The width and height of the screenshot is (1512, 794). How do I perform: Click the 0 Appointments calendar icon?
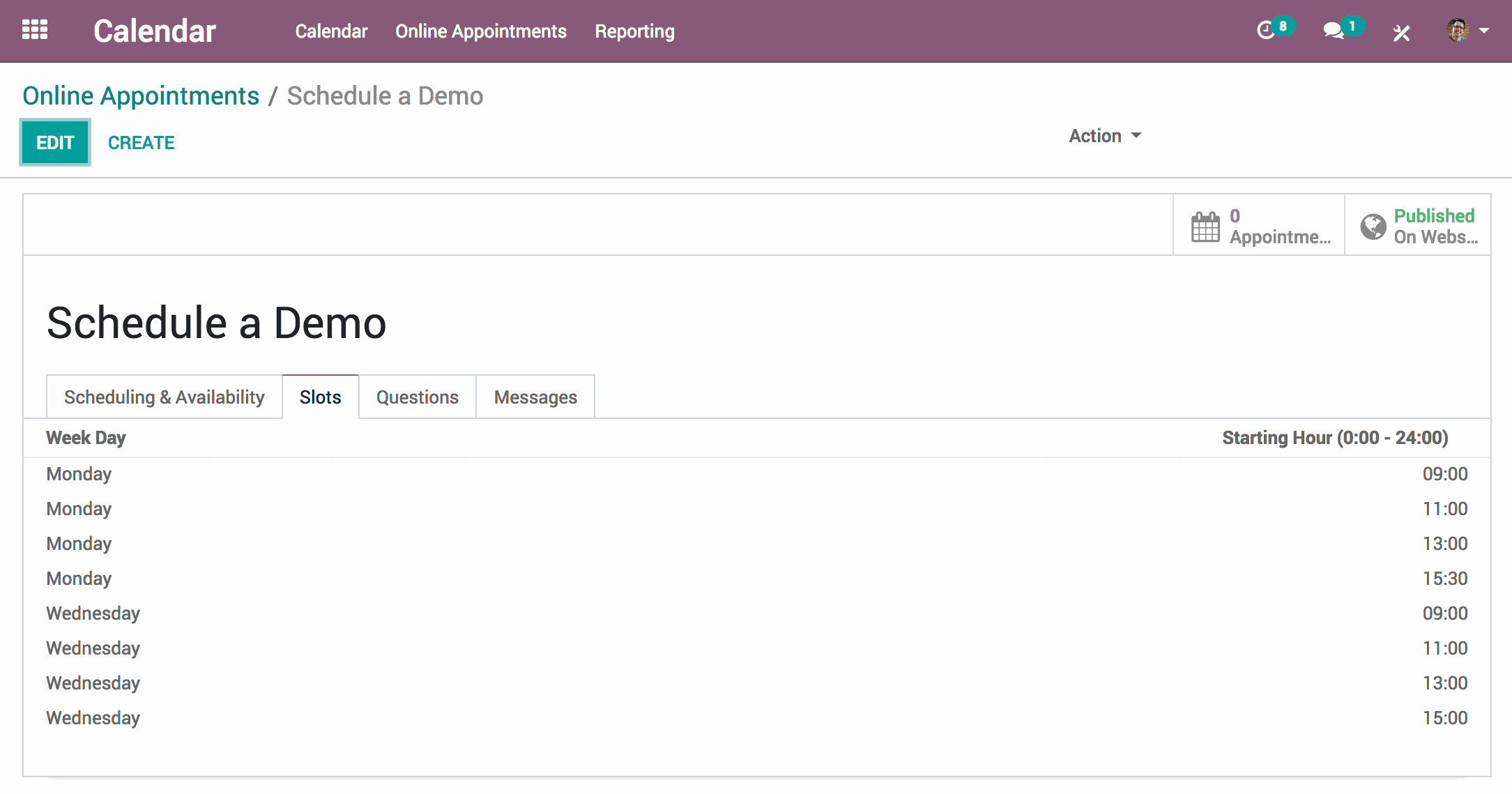coord(1204,226)
